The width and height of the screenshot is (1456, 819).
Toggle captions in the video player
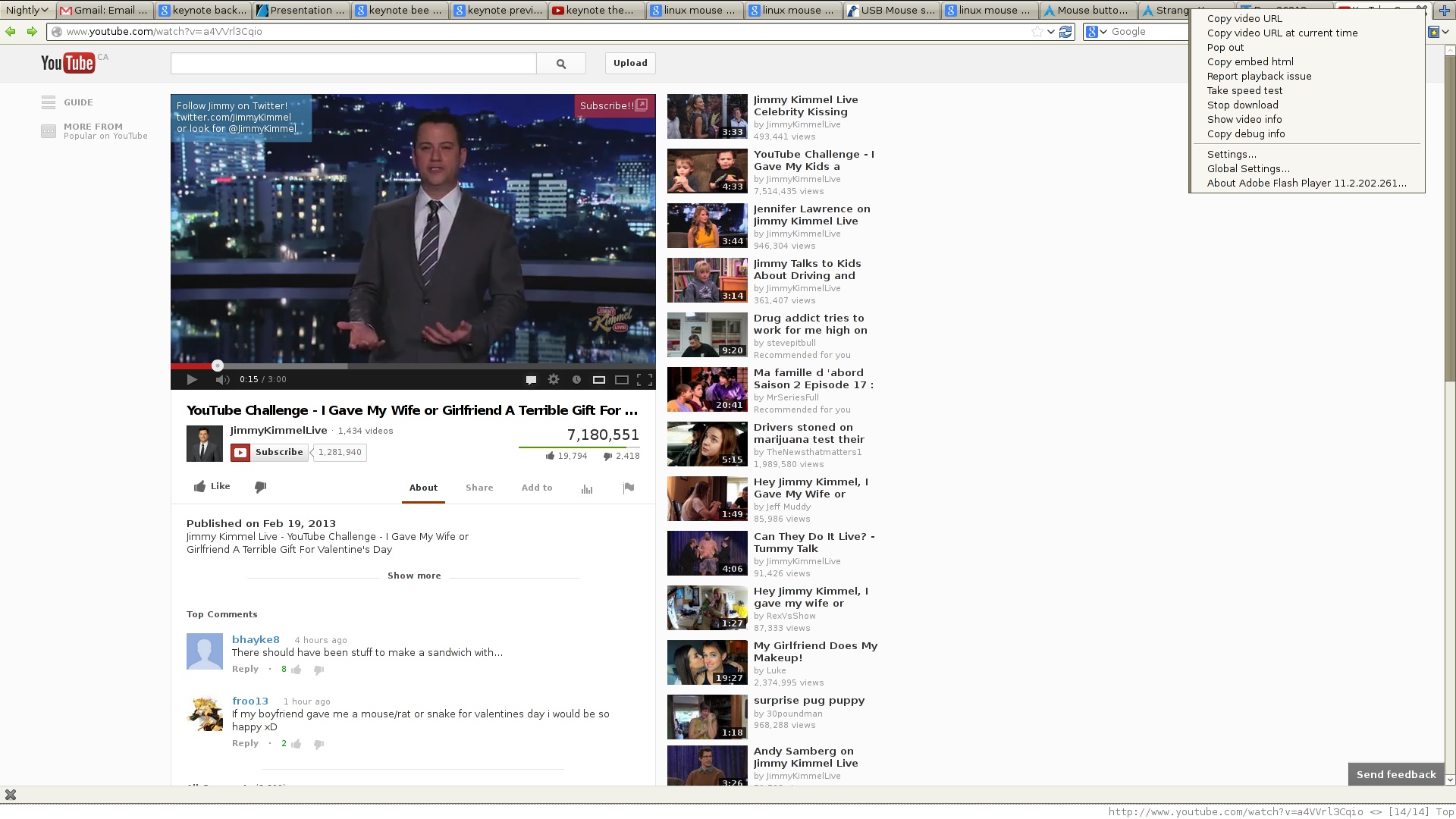pyautogui.click(x=531, y=380)
